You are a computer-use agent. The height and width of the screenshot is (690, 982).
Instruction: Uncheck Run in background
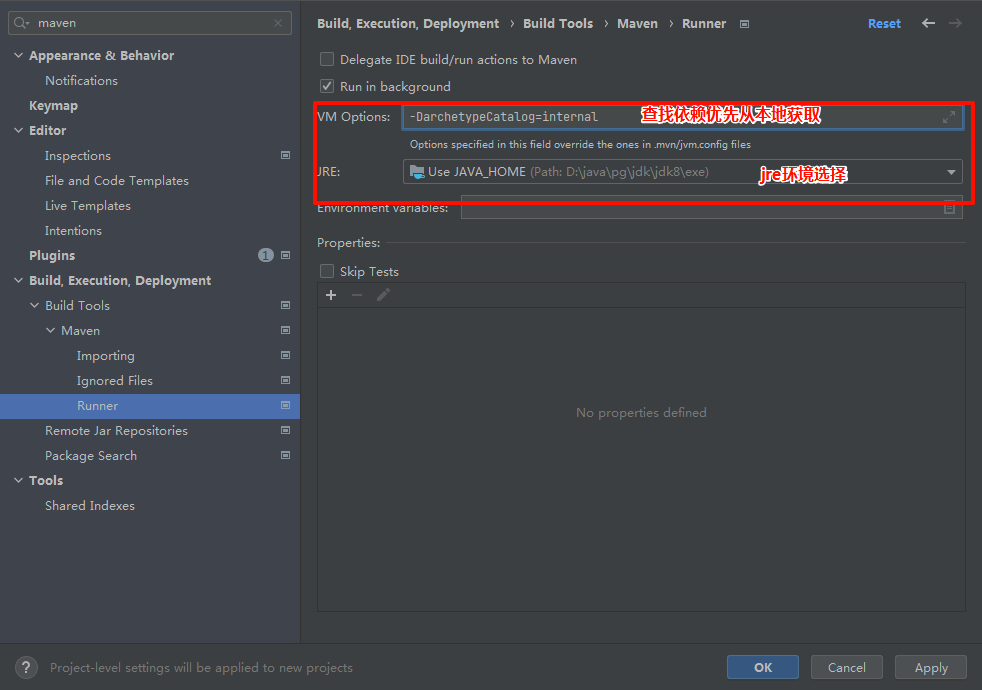click(x=327, y=86)
